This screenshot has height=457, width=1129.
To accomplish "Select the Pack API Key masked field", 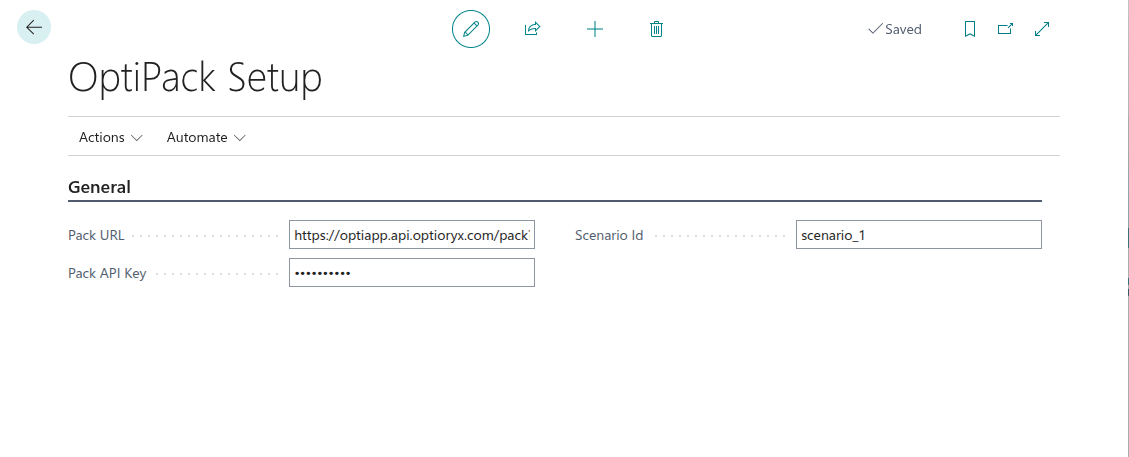I will click(411, 273).
